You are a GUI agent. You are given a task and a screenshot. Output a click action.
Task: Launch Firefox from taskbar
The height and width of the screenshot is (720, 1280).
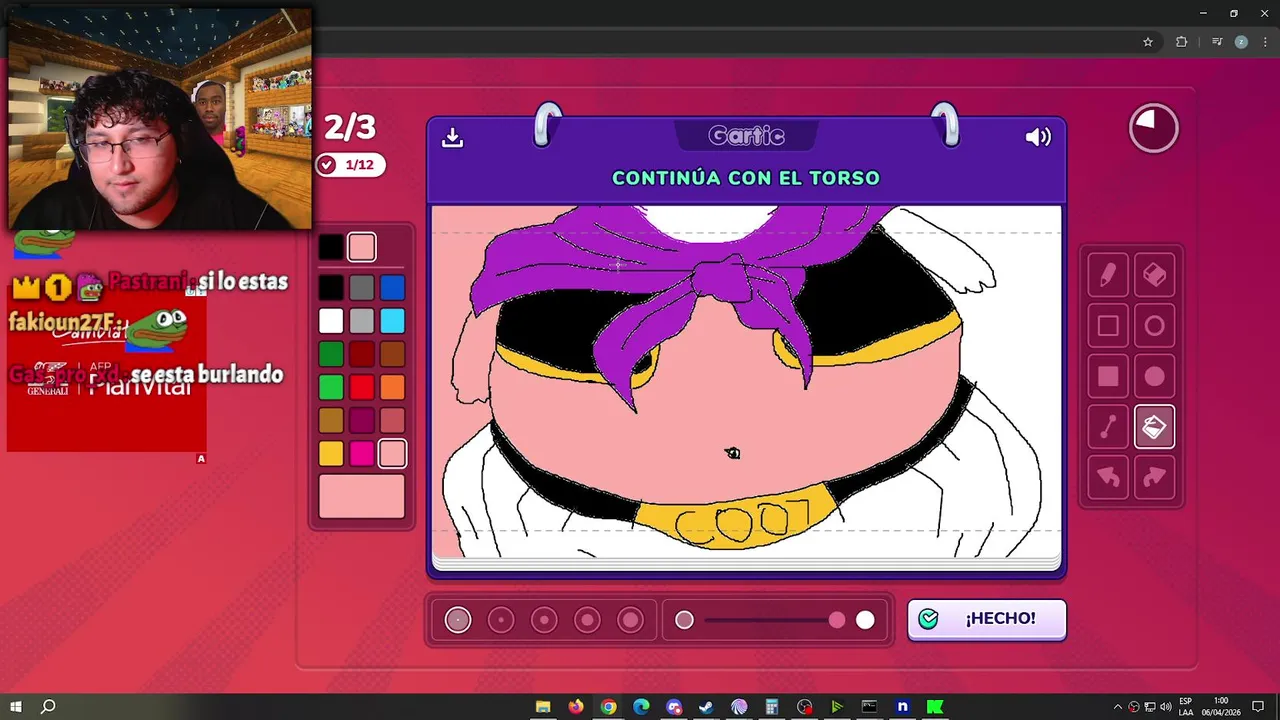[576, 707]
